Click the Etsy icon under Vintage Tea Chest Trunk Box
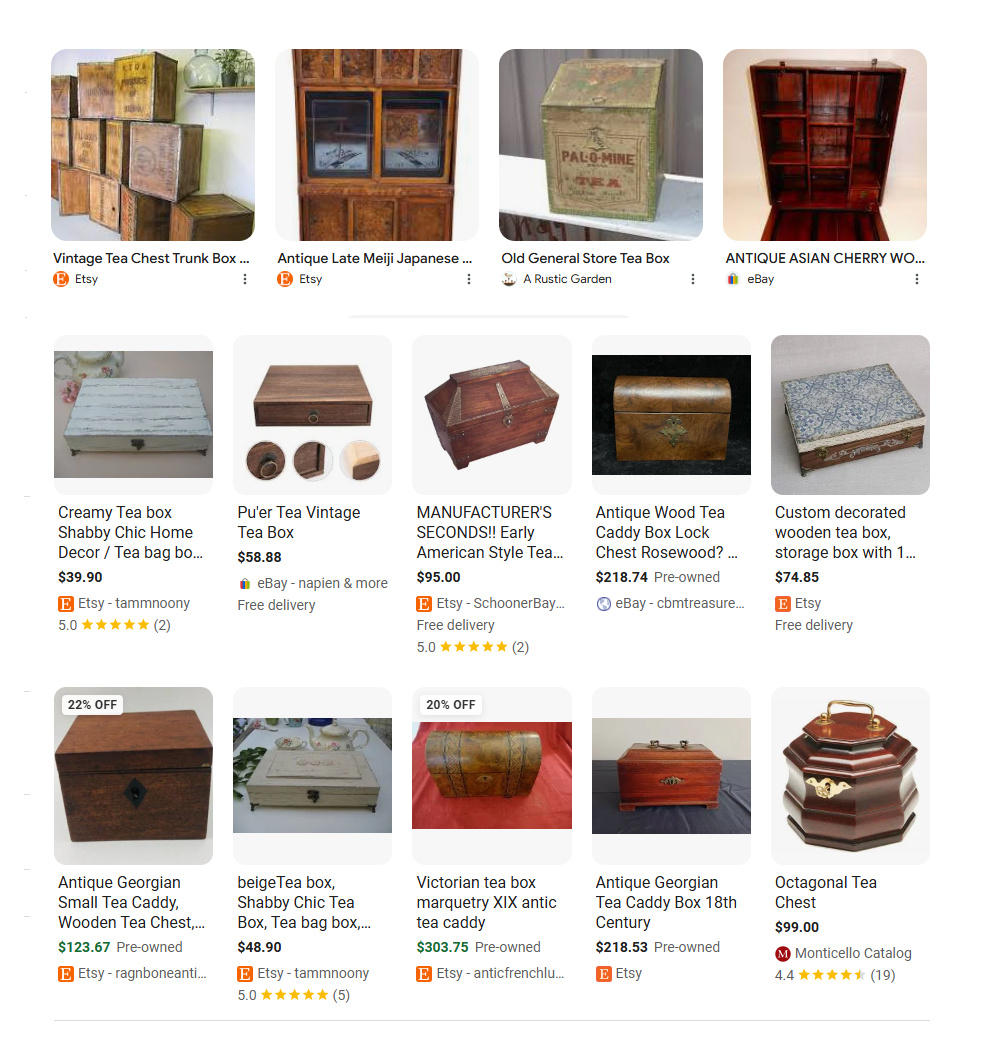This screenshot has width=986, height=1041. coord(60,279)
